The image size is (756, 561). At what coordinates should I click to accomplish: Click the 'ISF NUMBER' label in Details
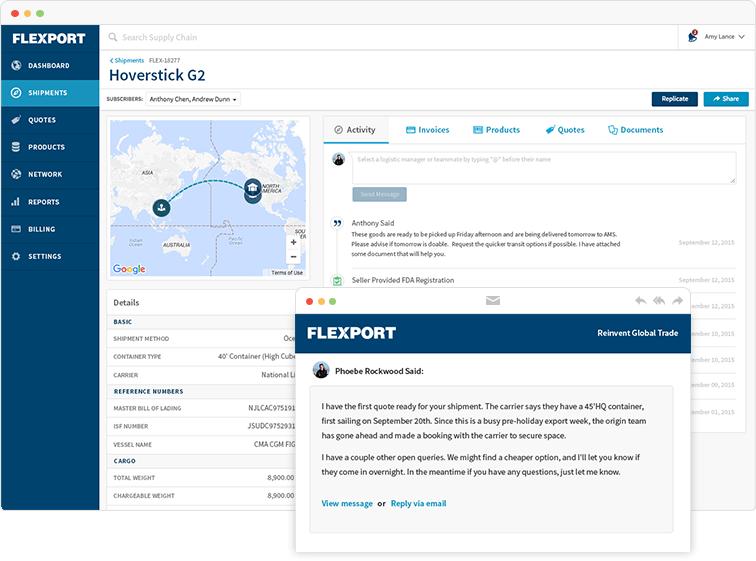click(x=131, y=427)
